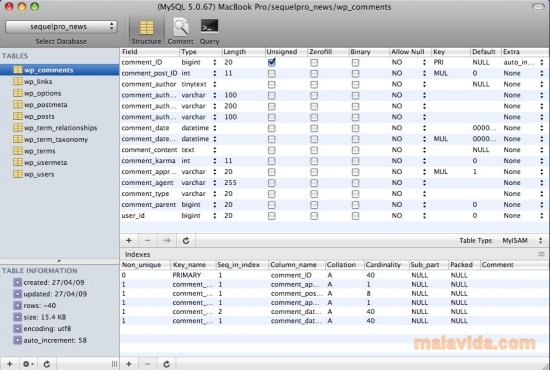Image resolution: width=550 pixels, height=370 pixels.
Task: Check Zerofill for comment_ID
Action: pyautogui.click(x=314, y=62)
